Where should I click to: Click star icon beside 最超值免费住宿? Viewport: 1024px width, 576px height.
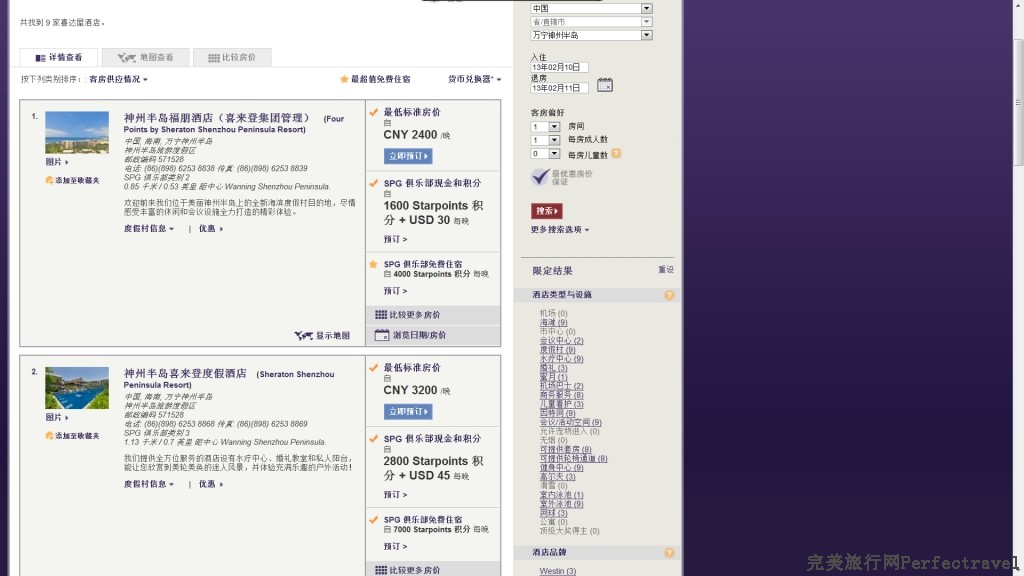pos(344,79)
